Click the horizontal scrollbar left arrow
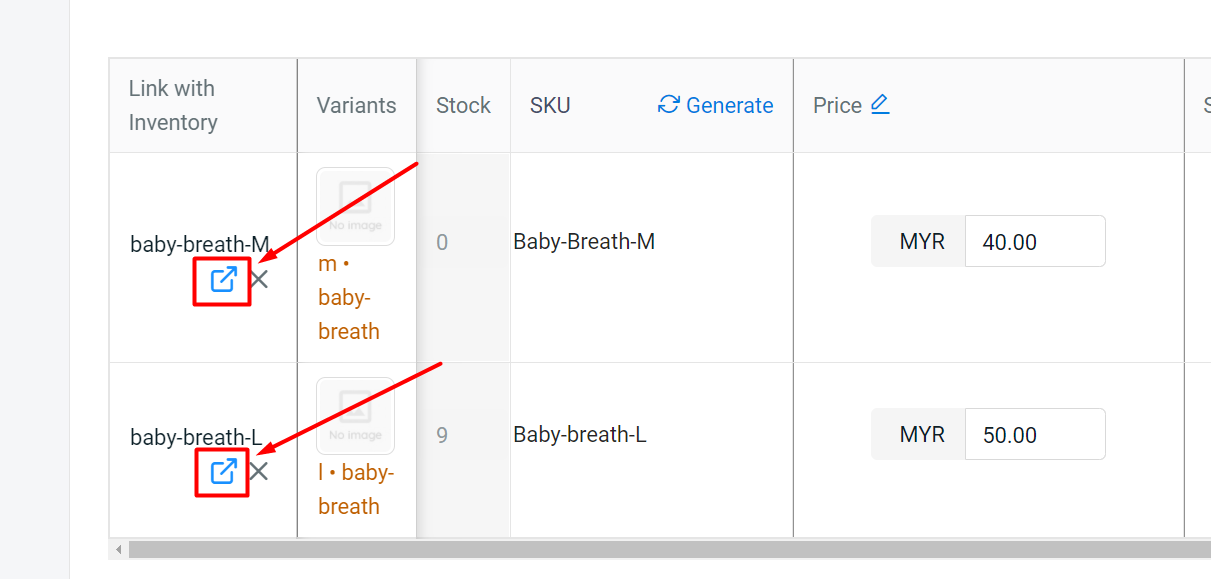 (119, 549)
